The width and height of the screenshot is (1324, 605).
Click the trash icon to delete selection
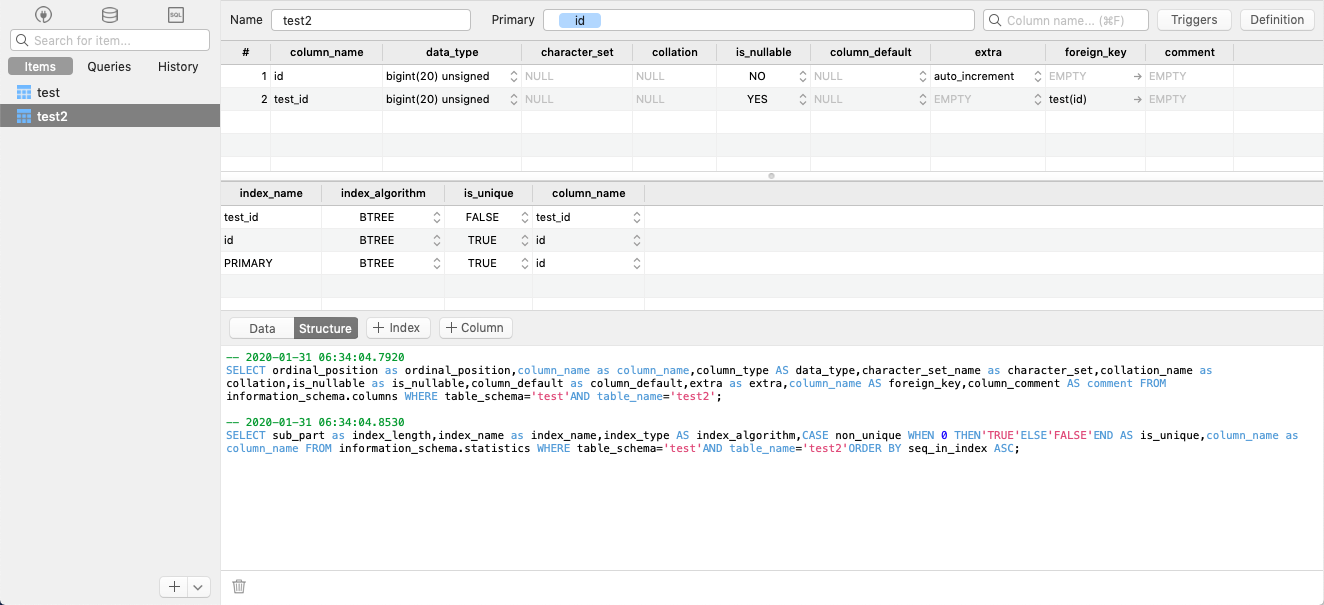tap(238, 586)
